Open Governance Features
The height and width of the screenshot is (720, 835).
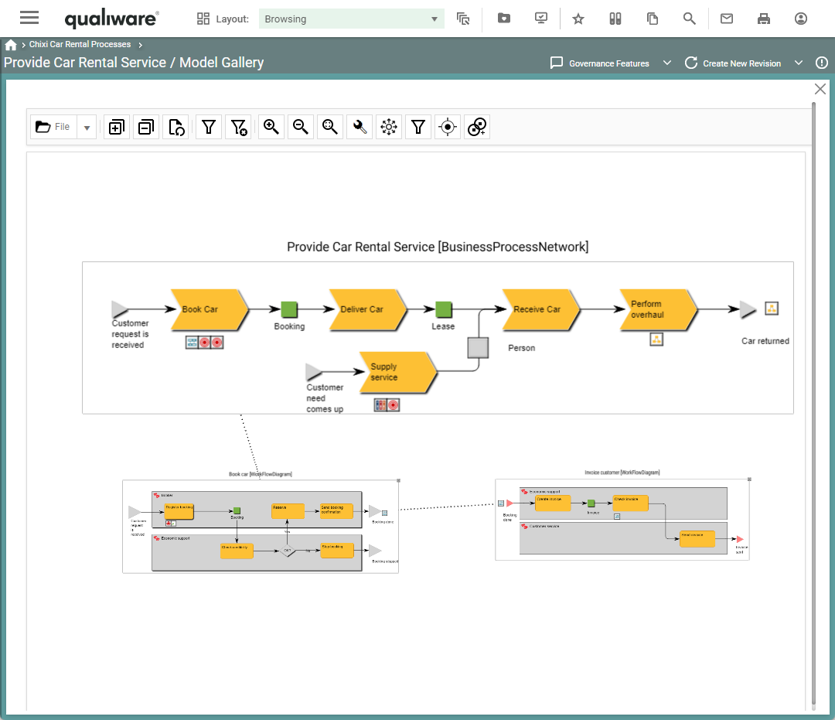[600, 63]
